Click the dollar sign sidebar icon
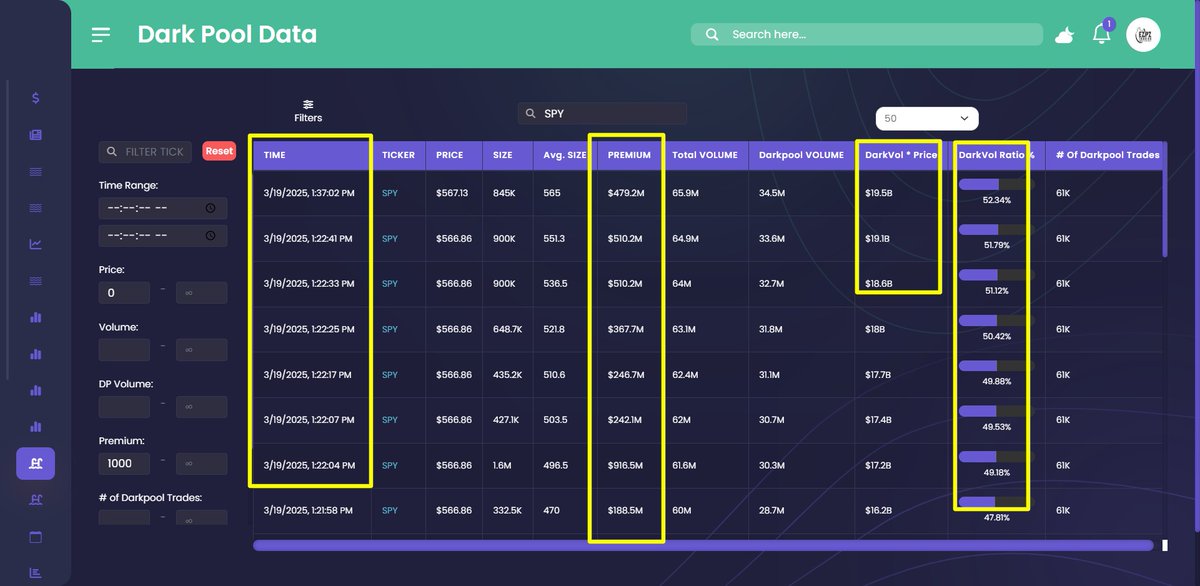The width and height of the screenshot is (1200, 586). click(36, 98)
